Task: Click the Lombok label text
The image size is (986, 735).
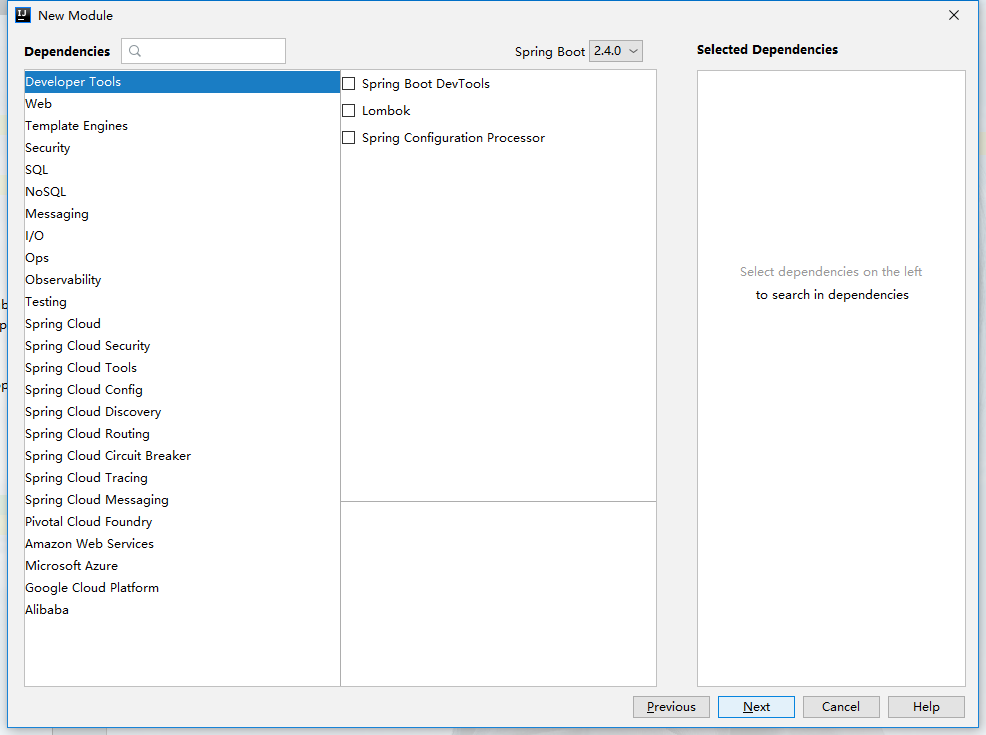Action: (386, 111)
